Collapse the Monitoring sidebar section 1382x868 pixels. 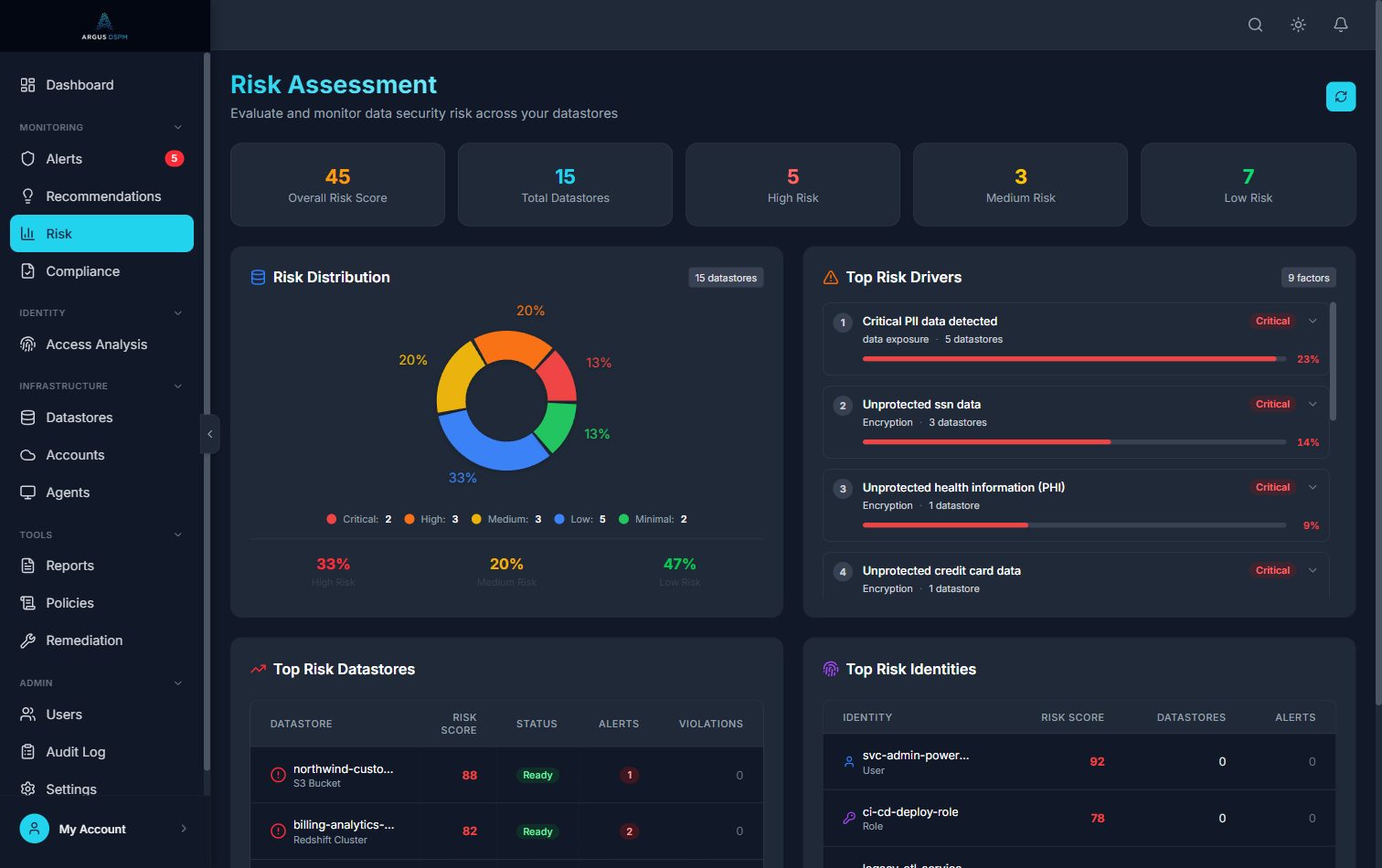click(178, 127)
